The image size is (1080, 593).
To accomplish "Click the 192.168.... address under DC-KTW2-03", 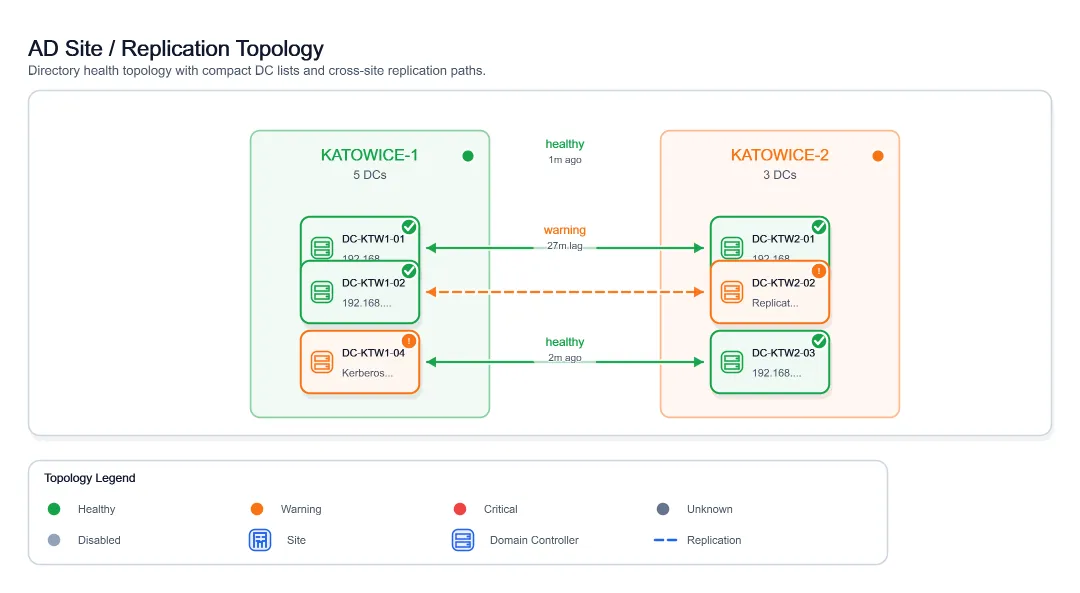I will coord(776,373).
